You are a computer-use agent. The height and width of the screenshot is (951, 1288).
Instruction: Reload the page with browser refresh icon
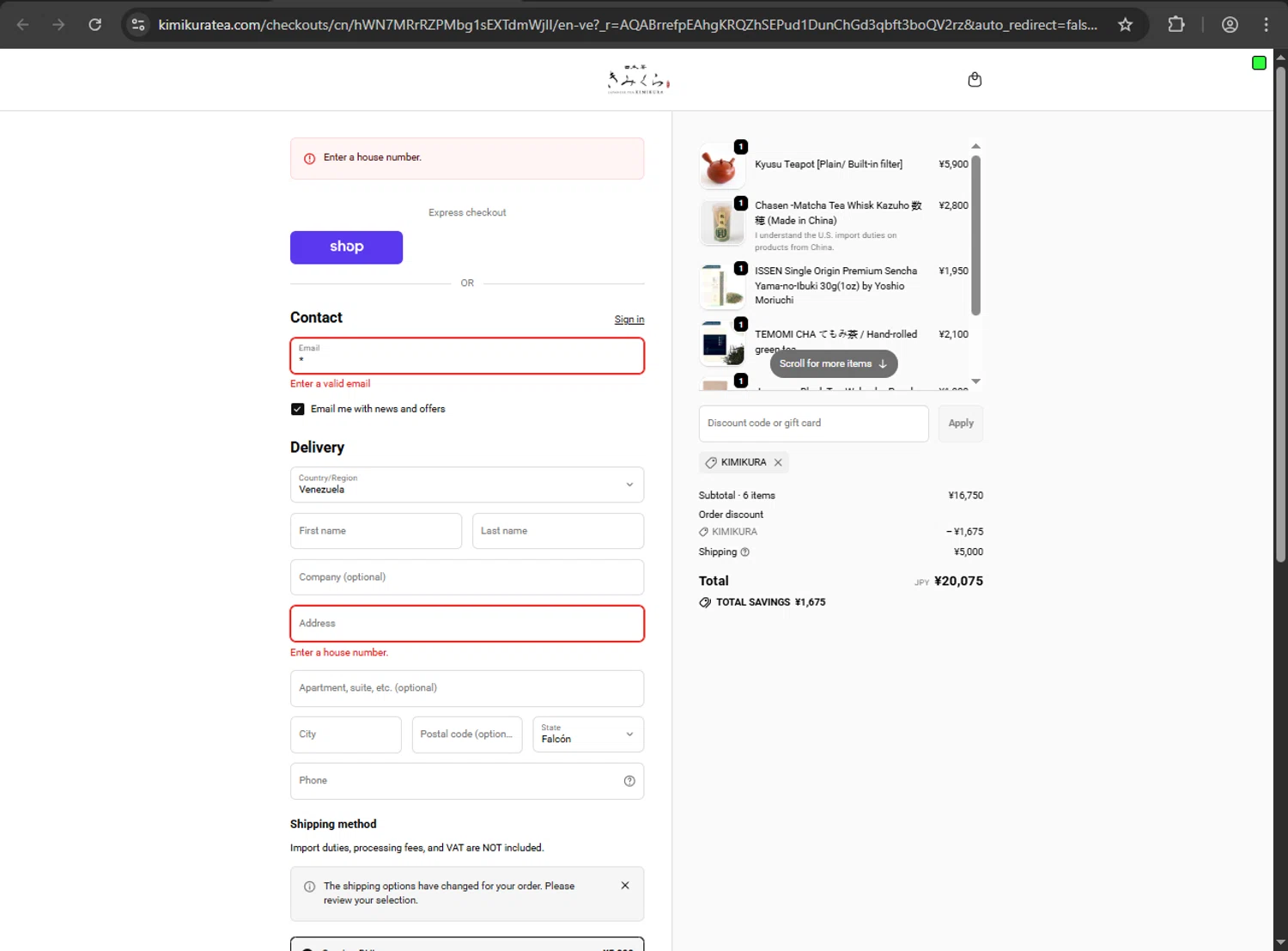point(95,25)
